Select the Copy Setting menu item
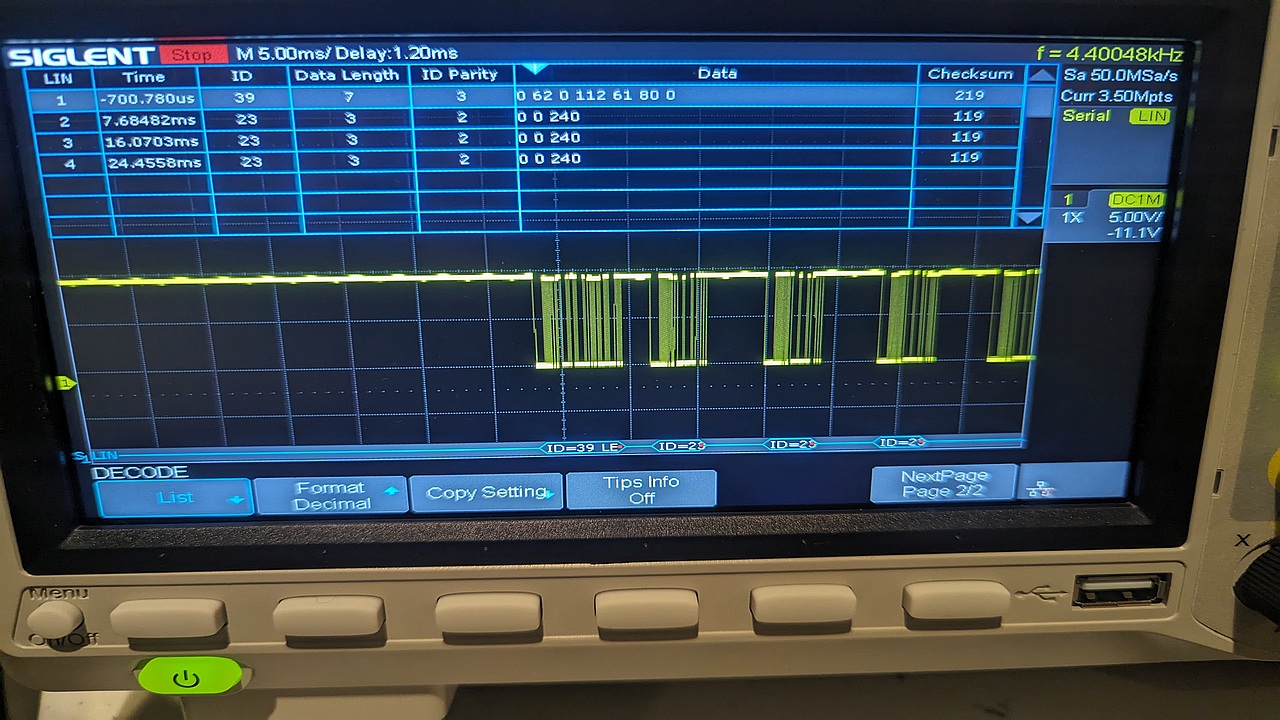The height and width of the screenshot is (720, 1280). point(487,492)
